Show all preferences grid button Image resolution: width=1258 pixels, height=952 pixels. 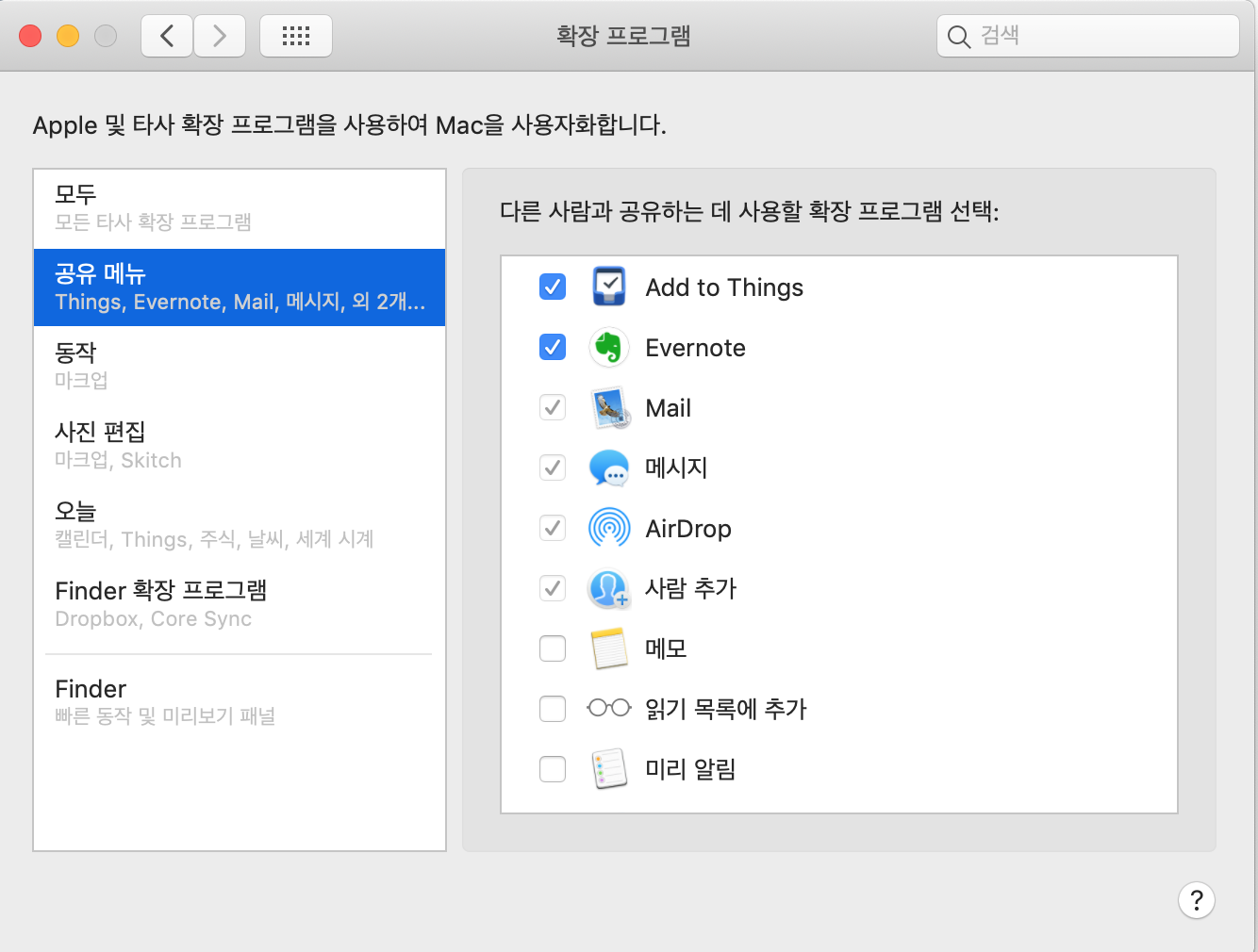point(296,36)
